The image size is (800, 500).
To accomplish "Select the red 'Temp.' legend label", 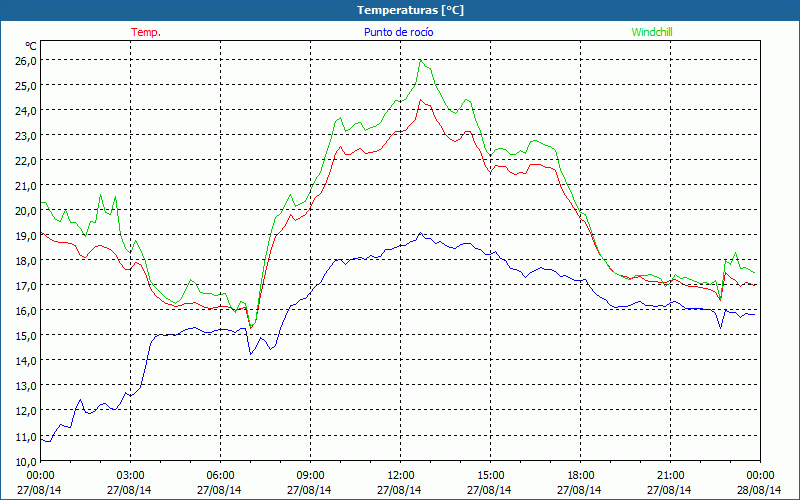I will tap(146, 32).
